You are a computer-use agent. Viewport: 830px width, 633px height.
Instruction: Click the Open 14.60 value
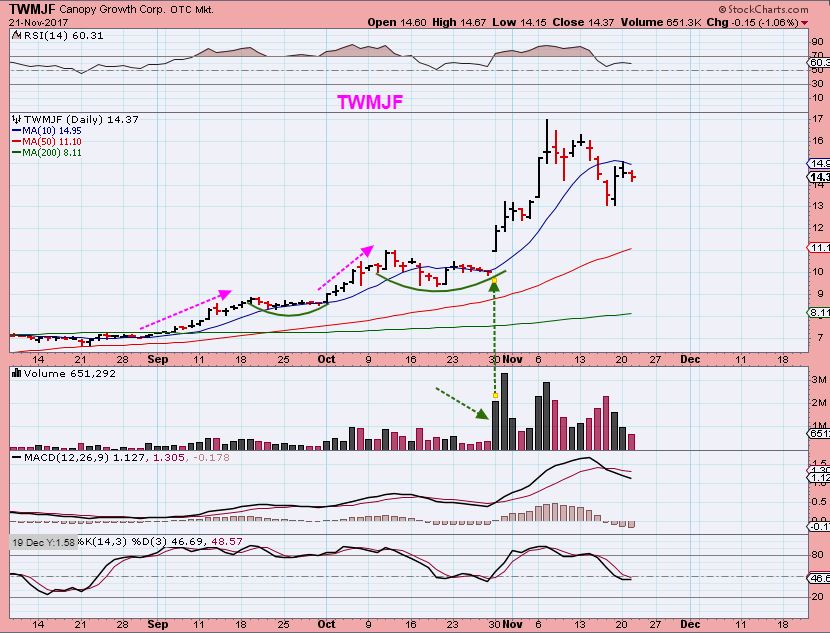point(397,22)
